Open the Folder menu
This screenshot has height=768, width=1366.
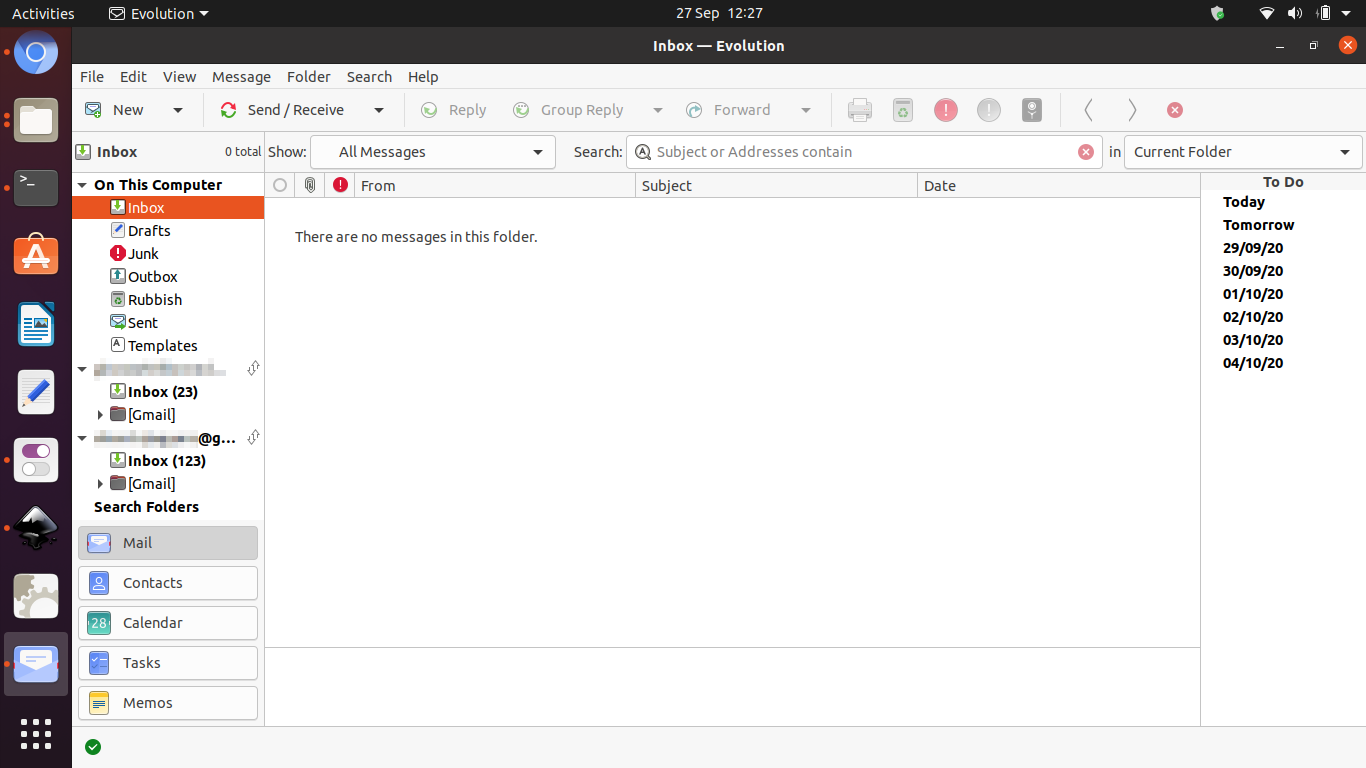click(309, 77)
